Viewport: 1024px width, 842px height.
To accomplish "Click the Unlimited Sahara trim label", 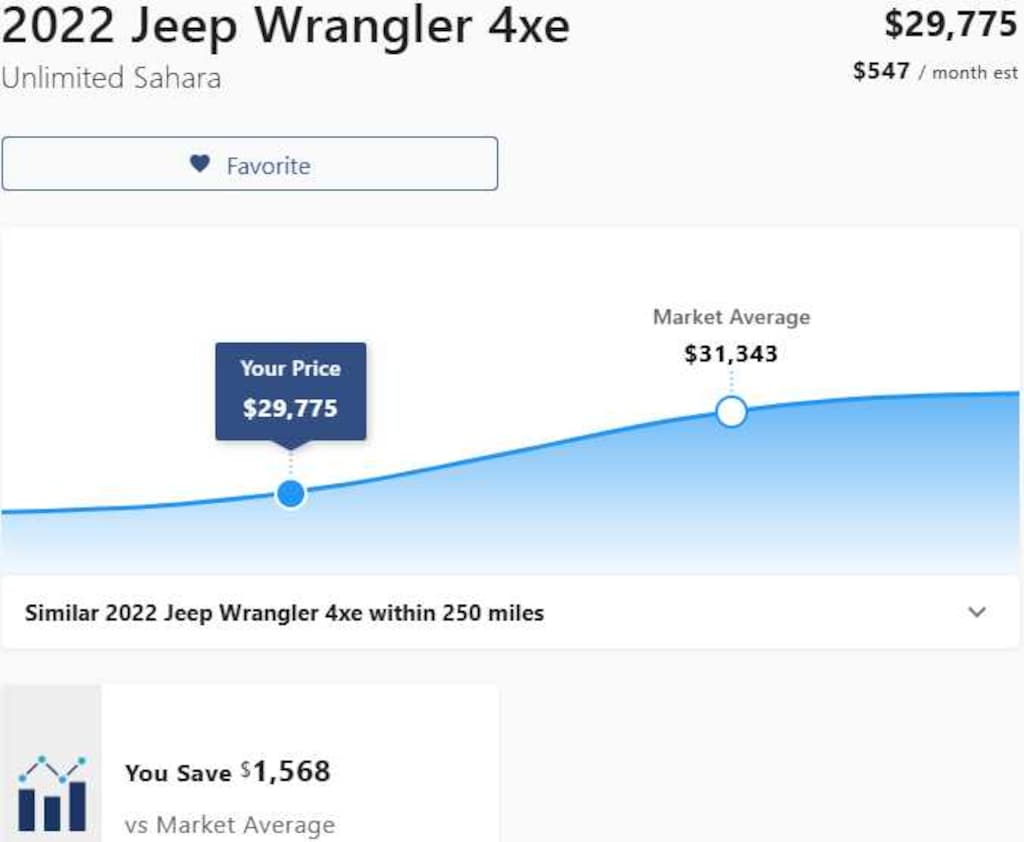I will click(110, 78).
